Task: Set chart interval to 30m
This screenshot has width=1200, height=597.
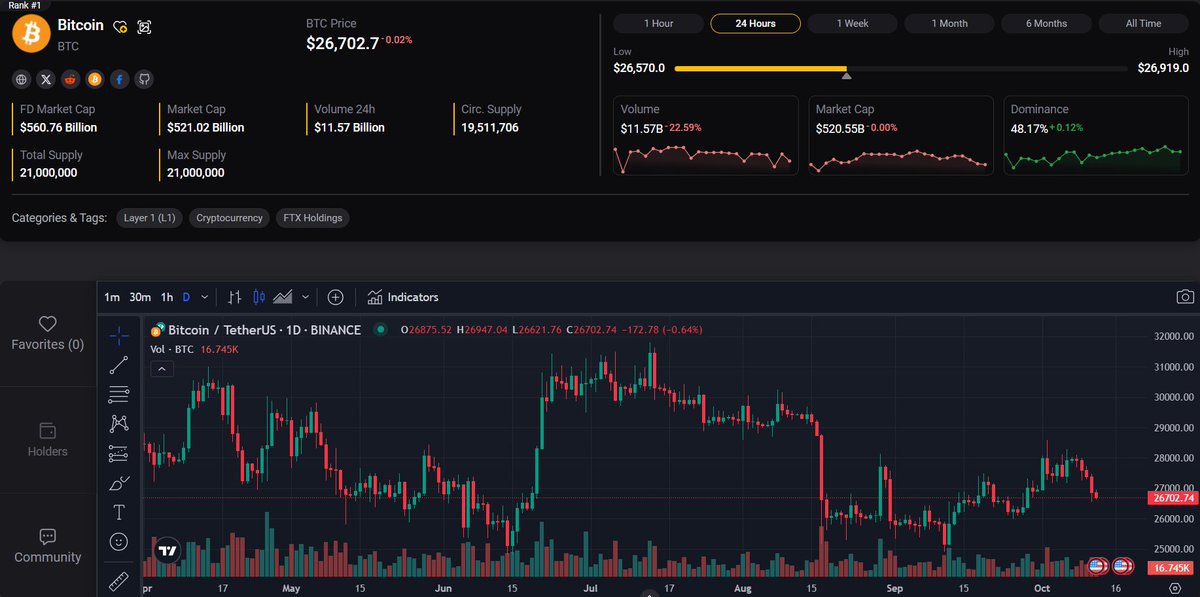Action: (140, 297)
